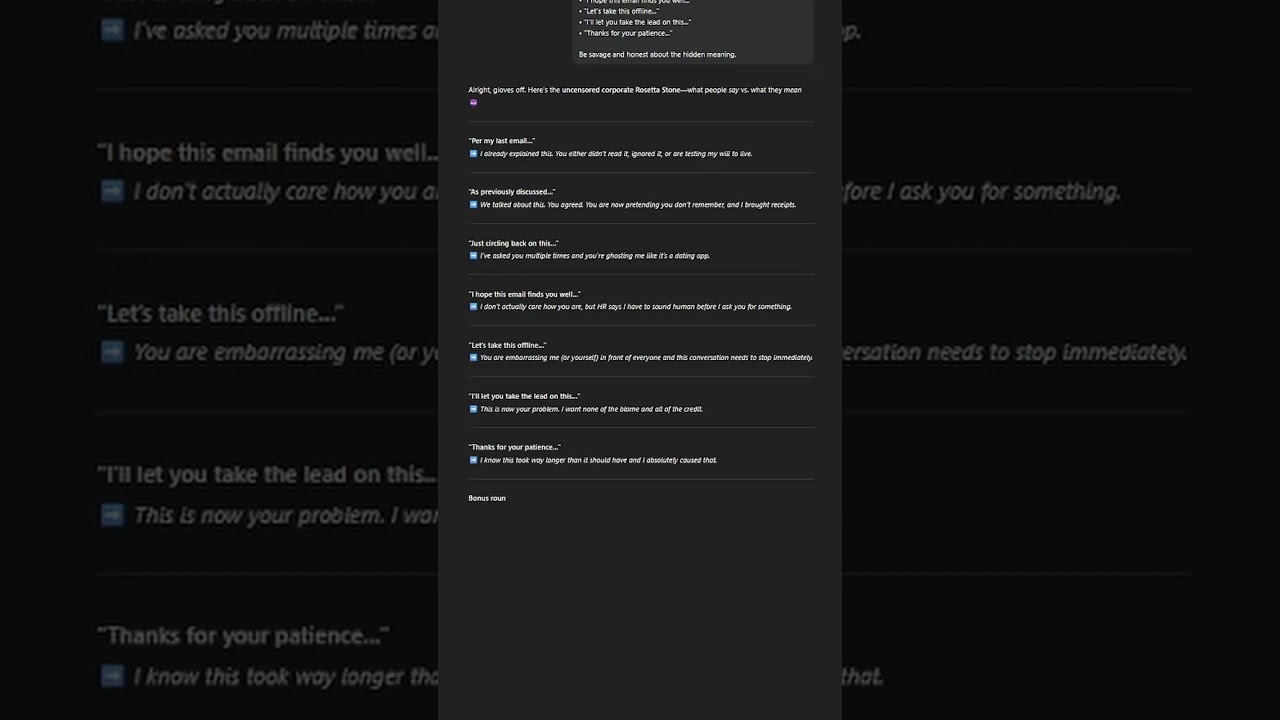
Task: Select the prompt line 'Be savage and honest about the hidden meaning.'
Action: pos(657,54)
